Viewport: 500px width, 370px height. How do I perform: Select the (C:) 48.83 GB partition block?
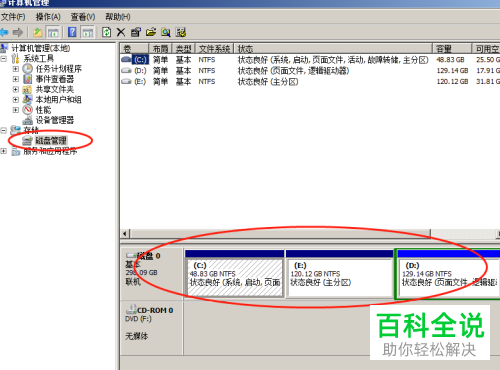pyautogui.click(x=235, y=274)
